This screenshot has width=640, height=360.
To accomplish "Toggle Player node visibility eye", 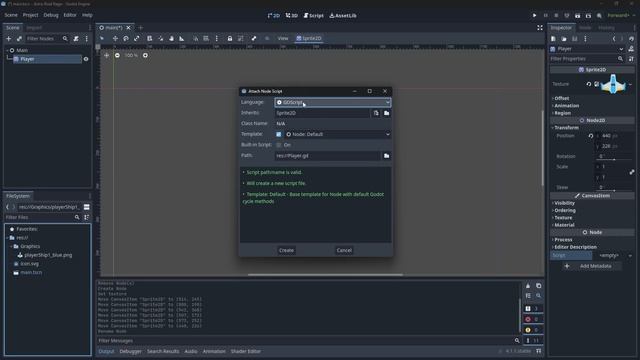I will 86,59.
